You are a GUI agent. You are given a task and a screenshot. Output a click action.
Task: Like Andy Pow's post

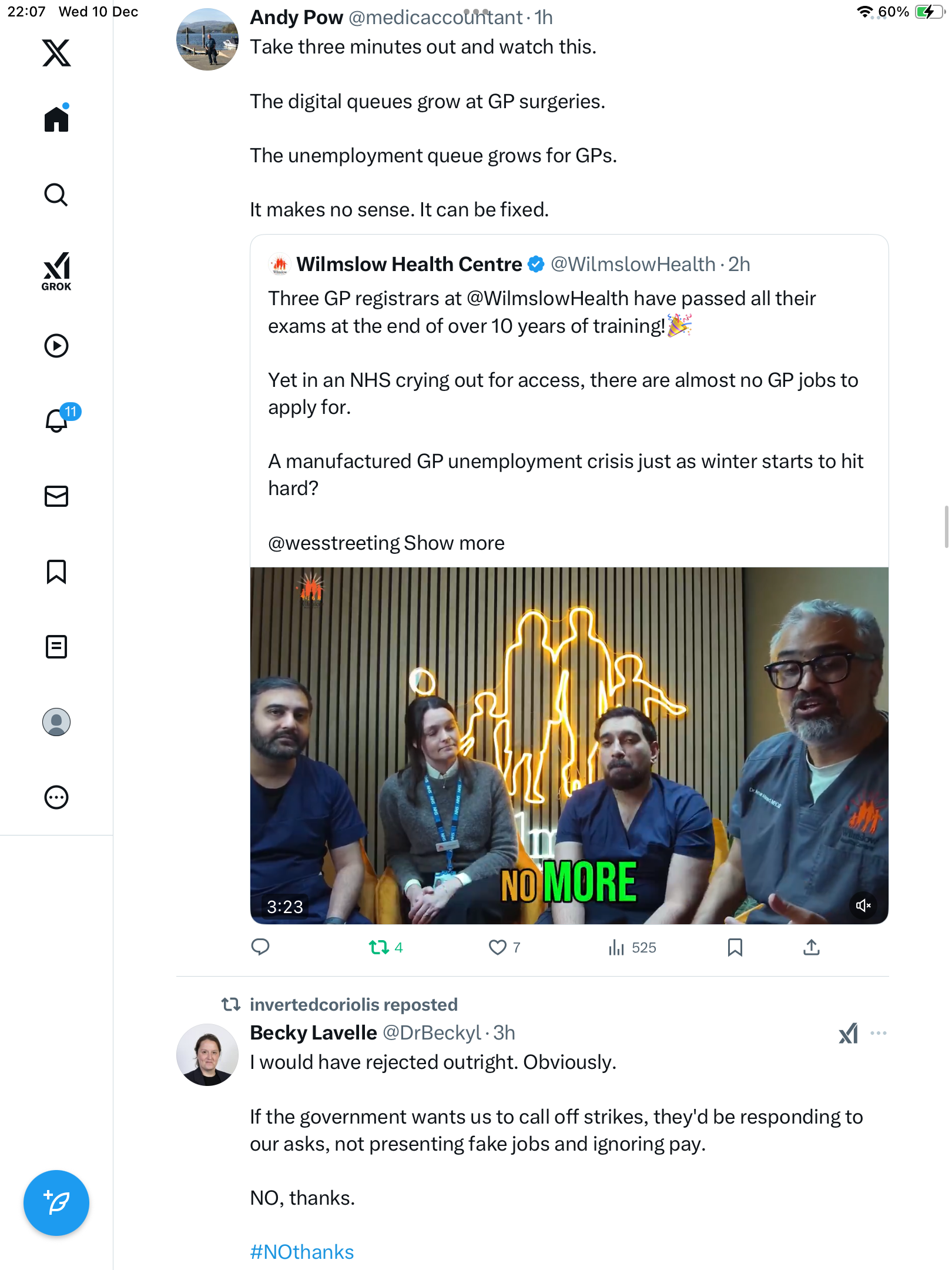498,947
